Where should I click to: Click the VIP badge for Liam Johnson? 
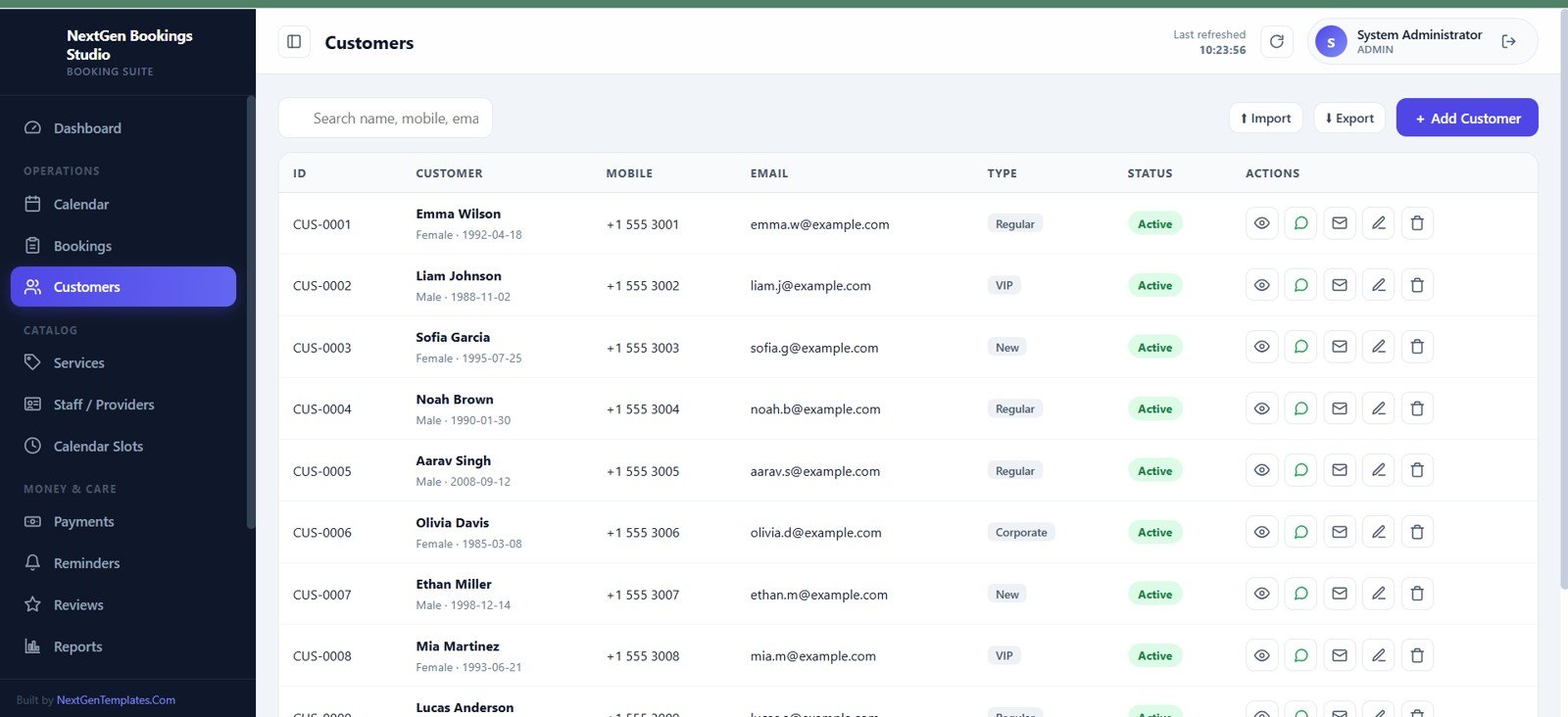pos(1004,285)
